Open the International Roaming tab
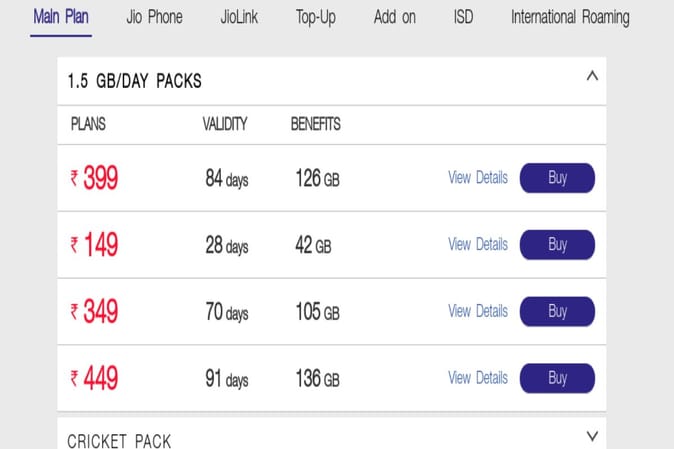 [570, 18]
